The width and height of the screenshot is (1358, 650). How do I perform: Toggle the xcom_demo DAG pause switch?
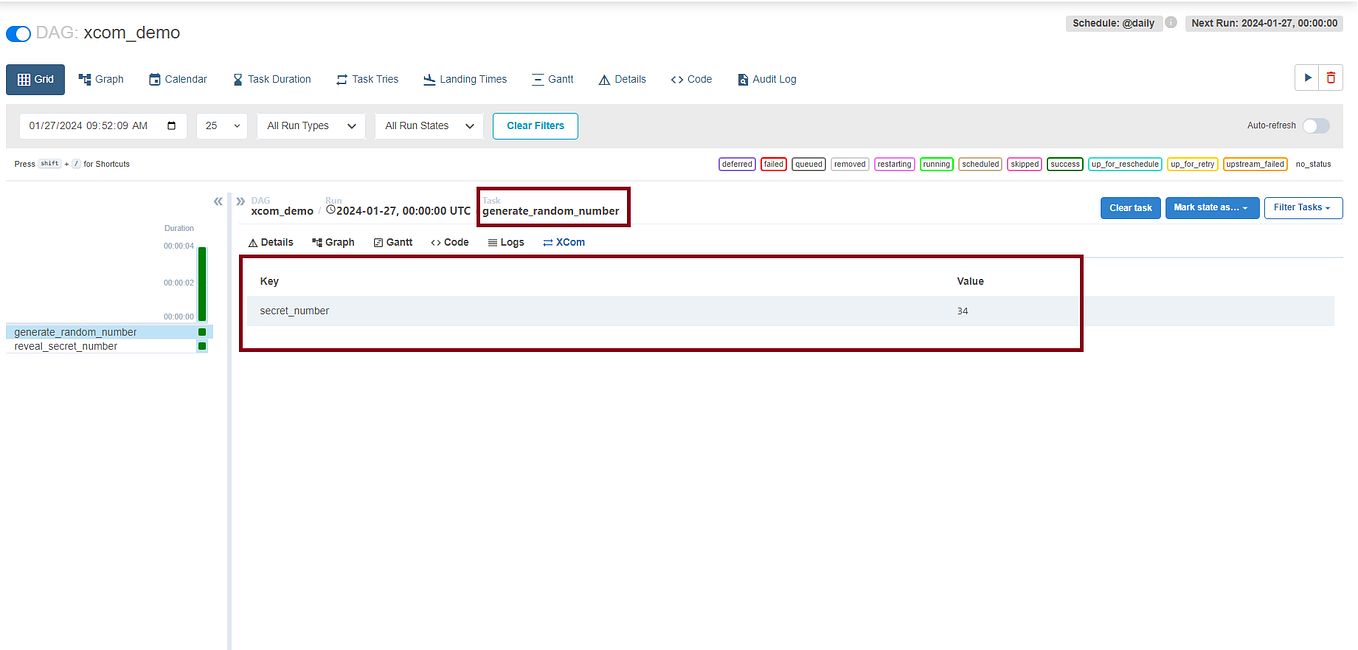pos(18,32)
